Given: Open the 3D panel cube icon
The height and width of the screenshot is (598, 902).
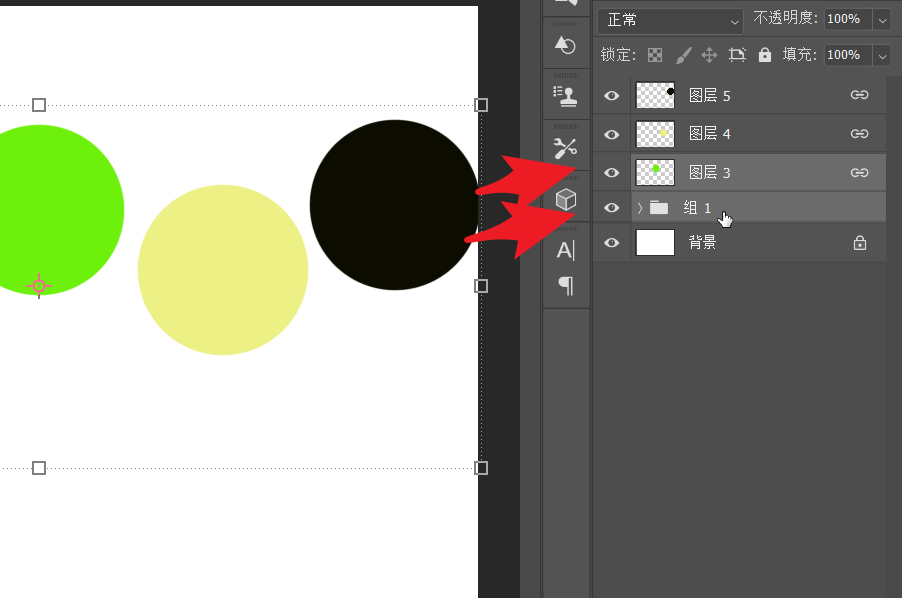Looking at the screenshot, I should pyautogui.click(x=566, y=199).
